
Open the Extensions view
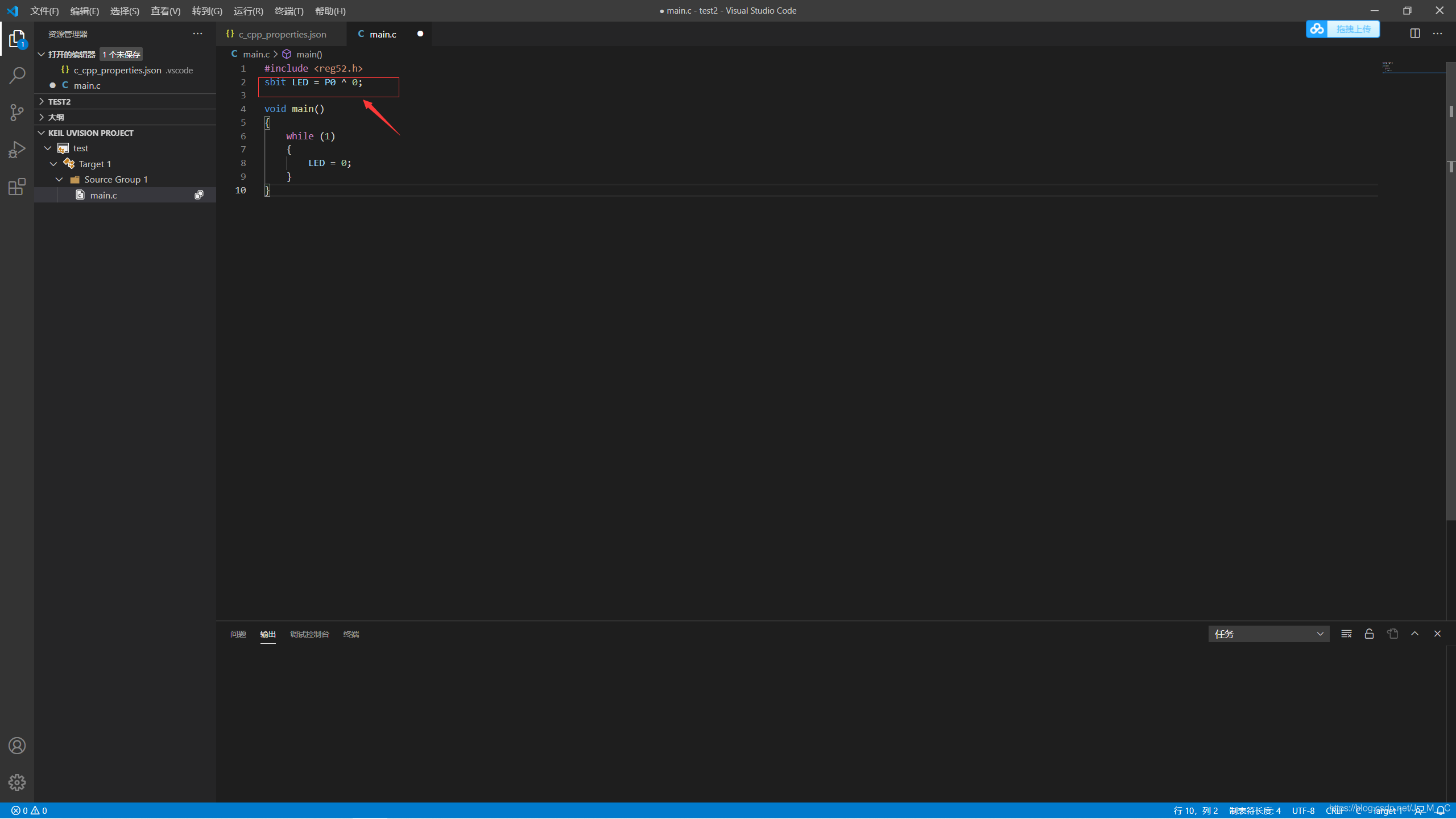coord(17,187)
